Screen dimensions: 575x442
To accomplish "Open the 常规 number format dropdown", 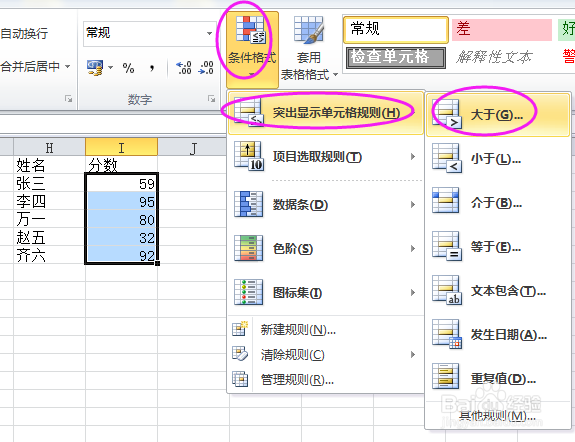I will (209, 33).
